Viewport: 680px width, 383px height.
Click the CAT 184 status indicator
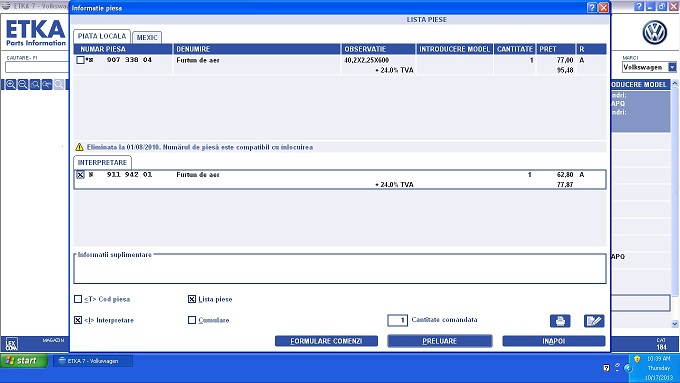click(x=661, y=344)
